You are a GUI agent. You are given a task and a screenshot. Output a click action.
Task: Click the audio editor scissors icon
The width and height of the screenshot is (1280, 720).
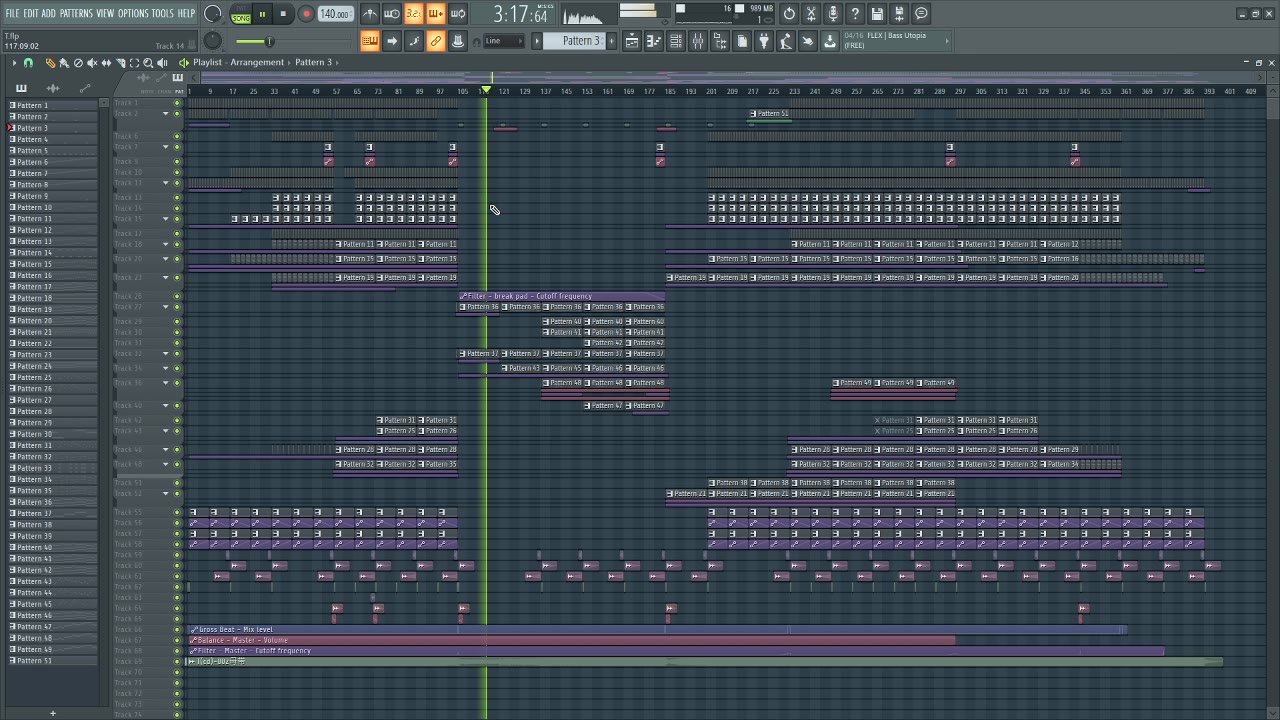click(811, 14)
